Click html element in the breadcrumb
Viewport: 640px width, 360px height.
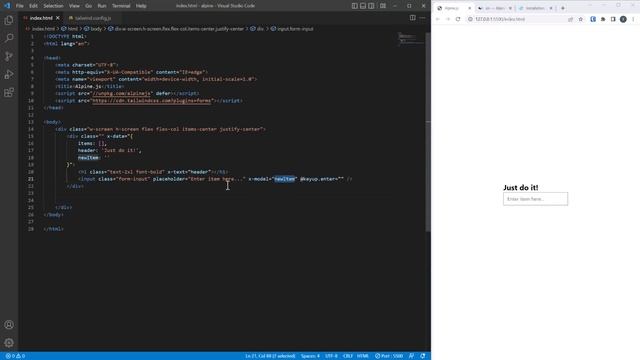69,29
